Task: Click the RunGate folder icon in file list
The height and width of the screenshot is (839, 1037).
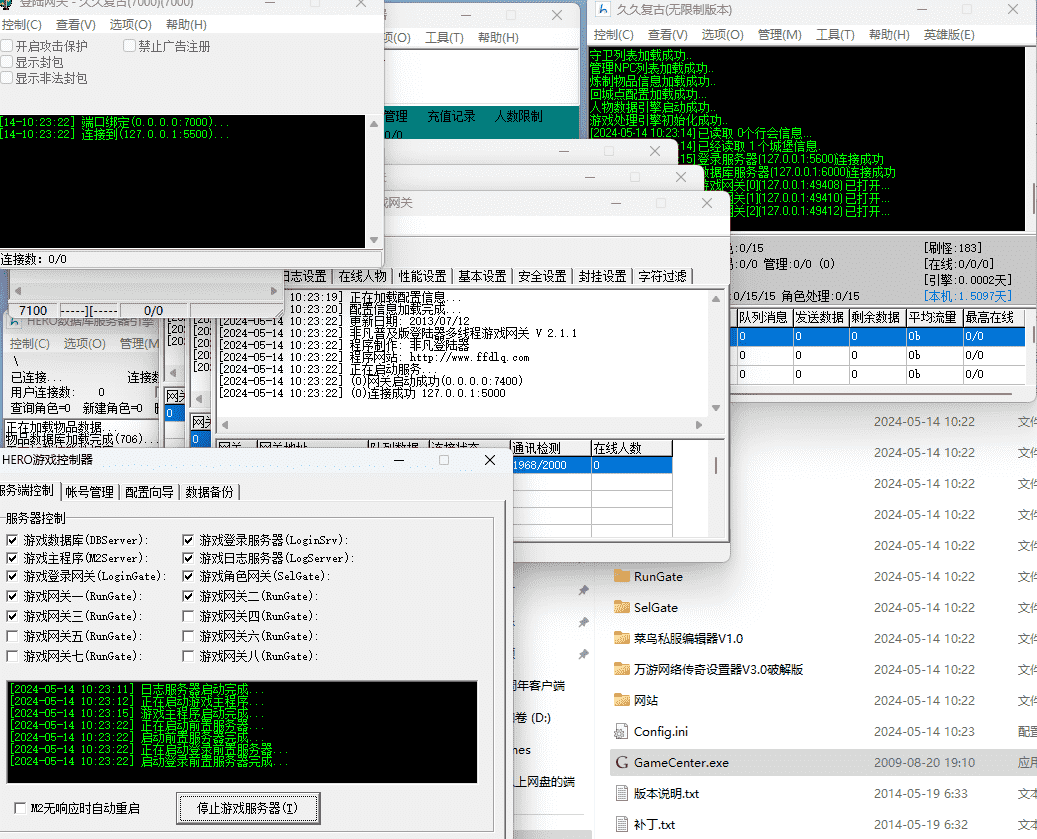Action: (622, 576)
